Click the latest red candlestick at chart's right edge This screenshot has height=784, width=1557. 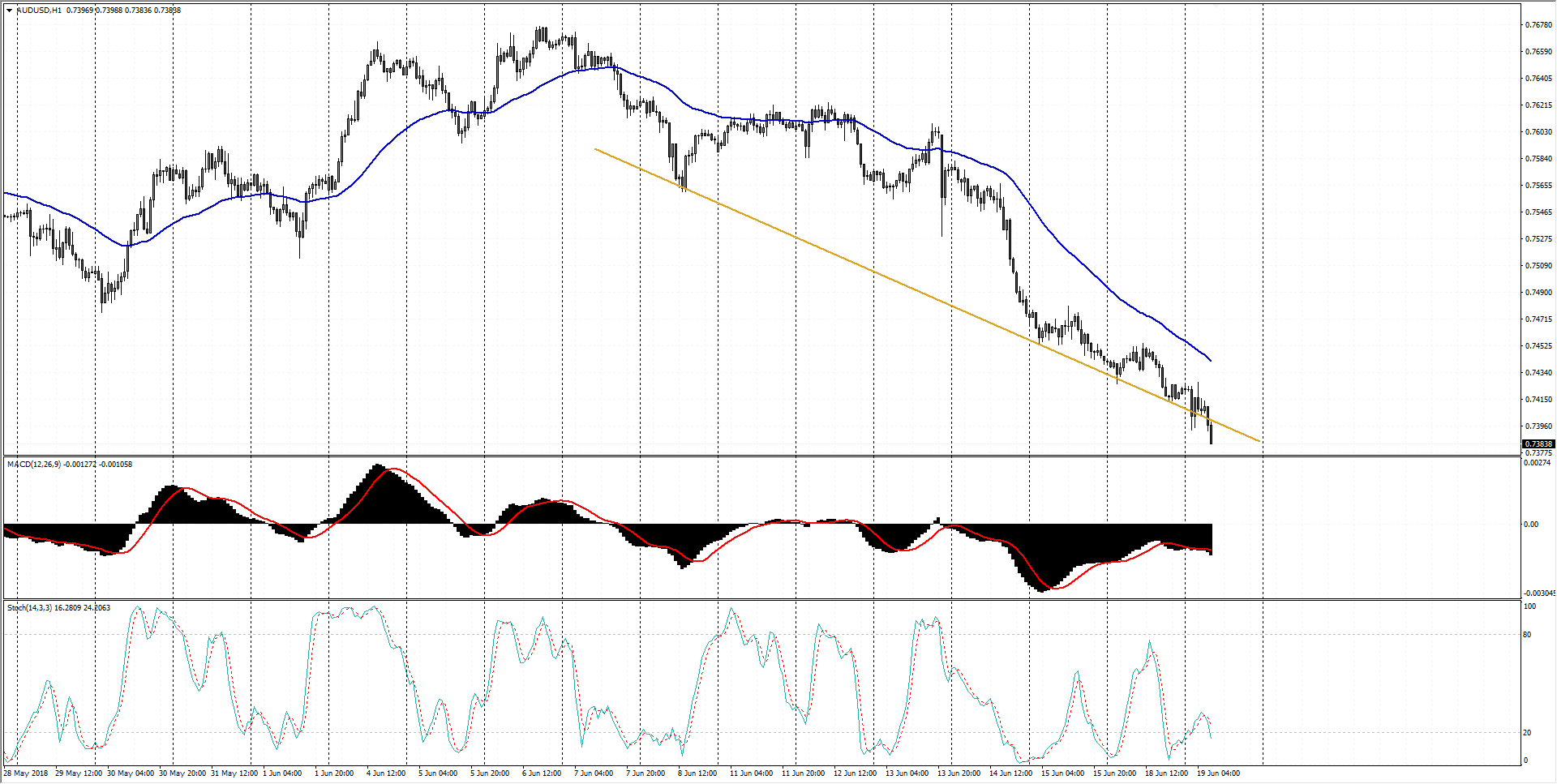[x=1211, y=434]
